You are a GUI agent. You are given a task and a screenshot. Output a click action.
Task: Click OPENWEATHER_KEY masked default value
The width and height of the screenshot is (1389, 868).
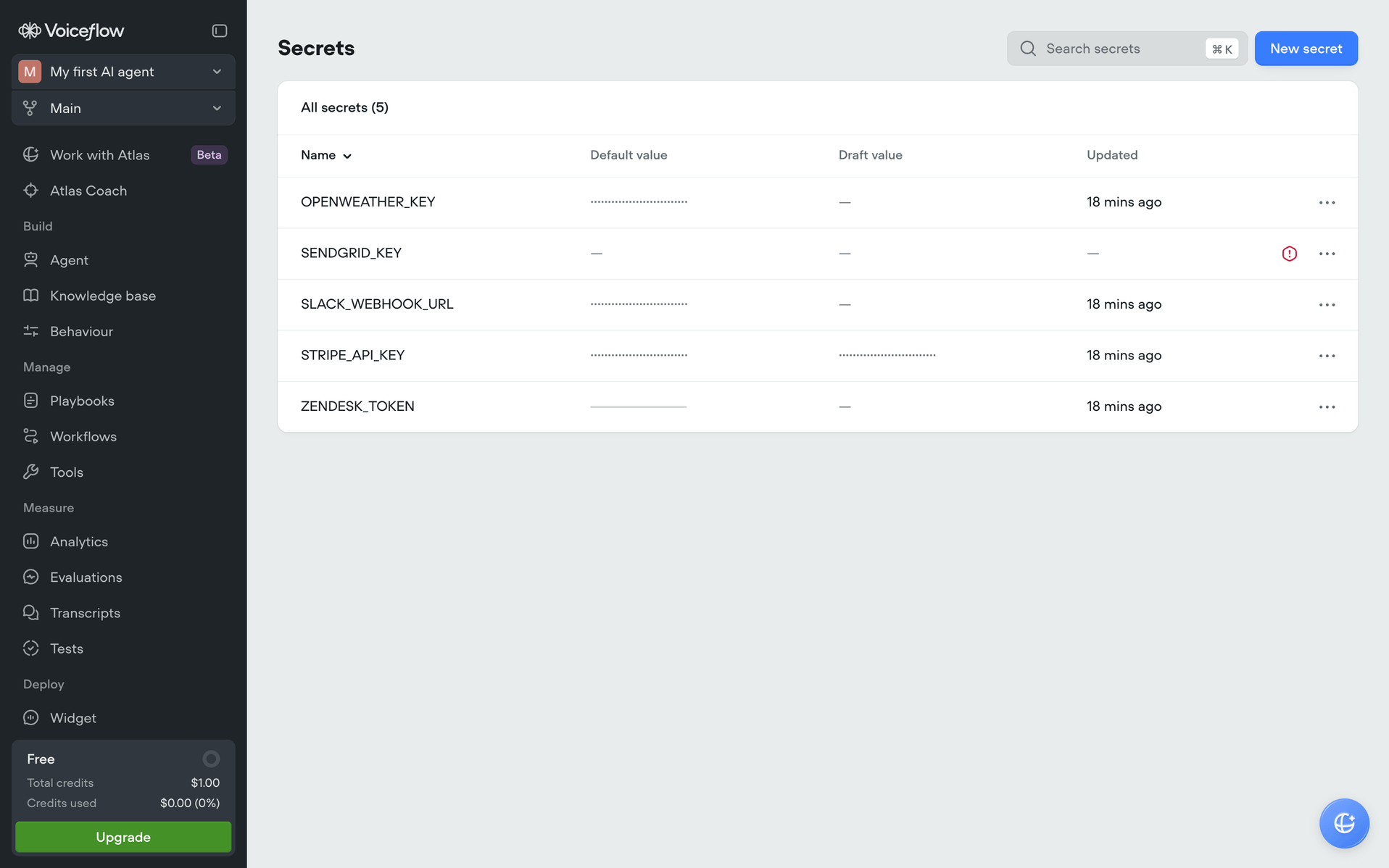[x=639, y=202]
